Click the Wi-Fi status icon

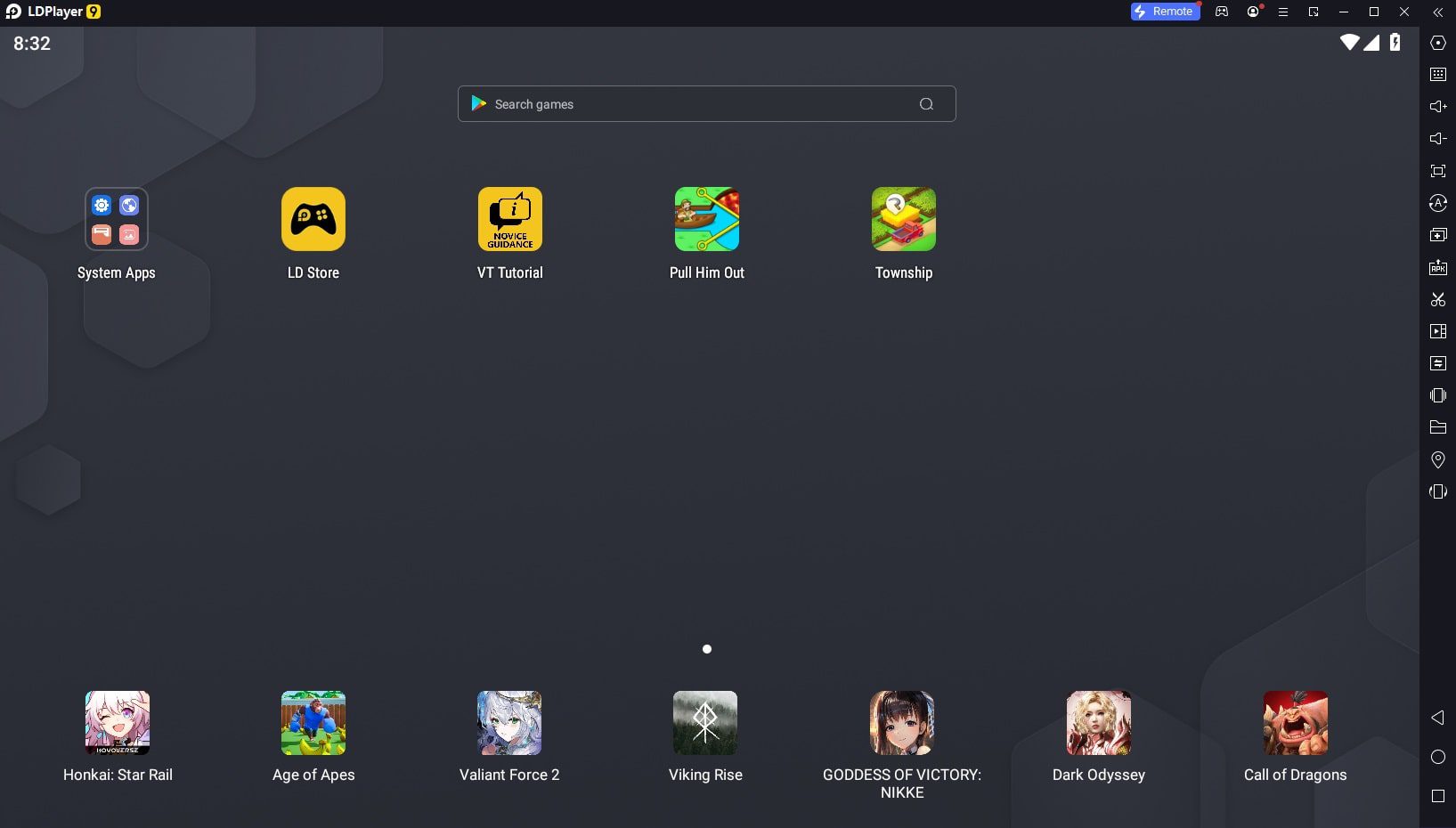(x=1349, y=42)
